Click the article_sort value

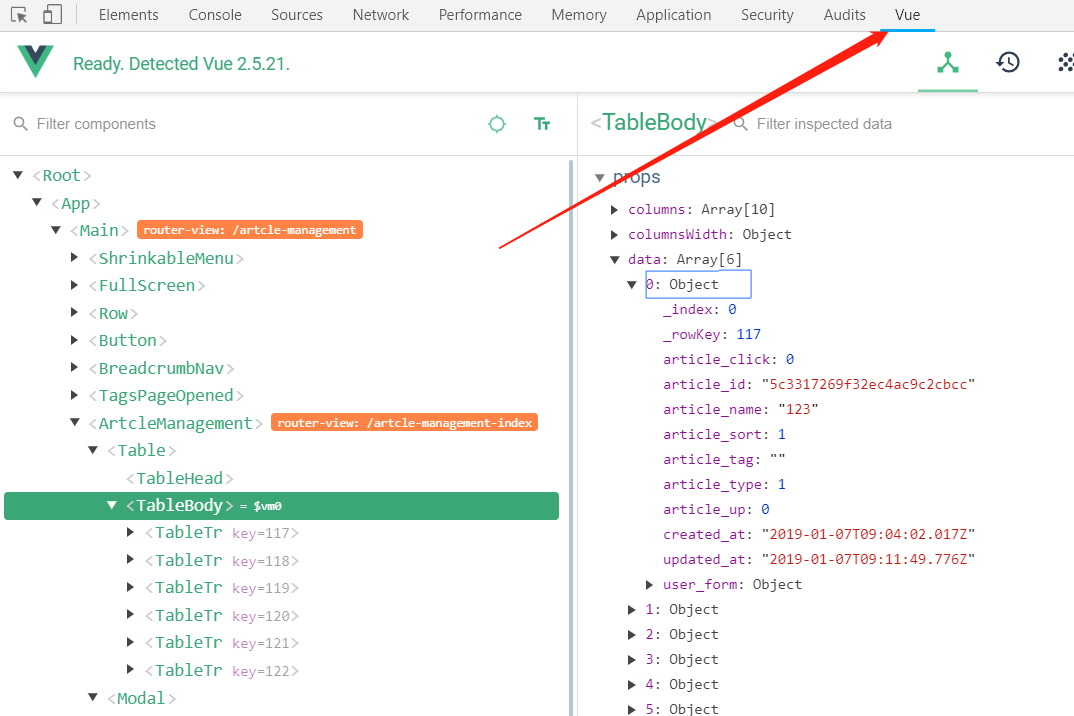tap(782, 434)
